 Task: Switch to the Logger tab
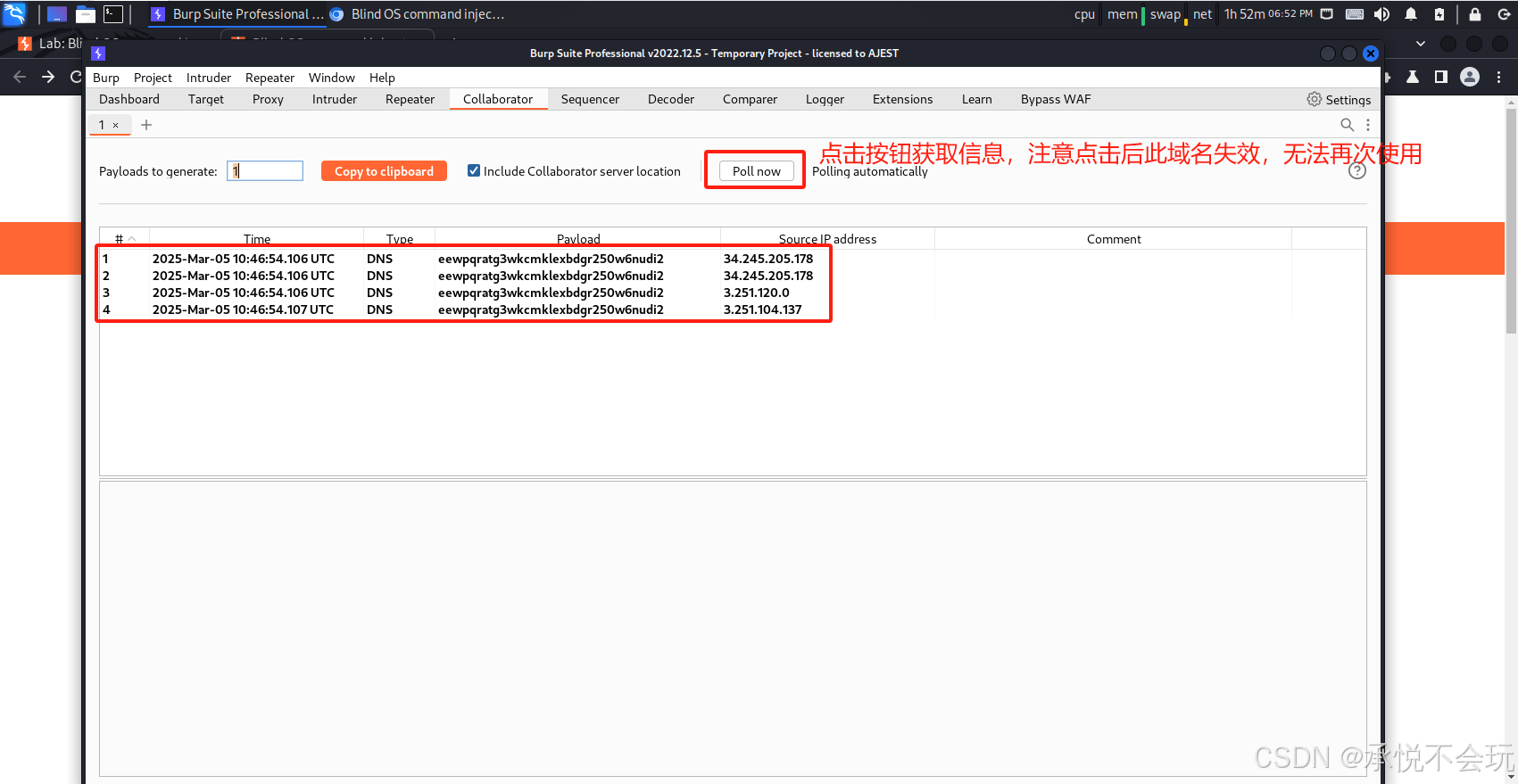point(825,99)
